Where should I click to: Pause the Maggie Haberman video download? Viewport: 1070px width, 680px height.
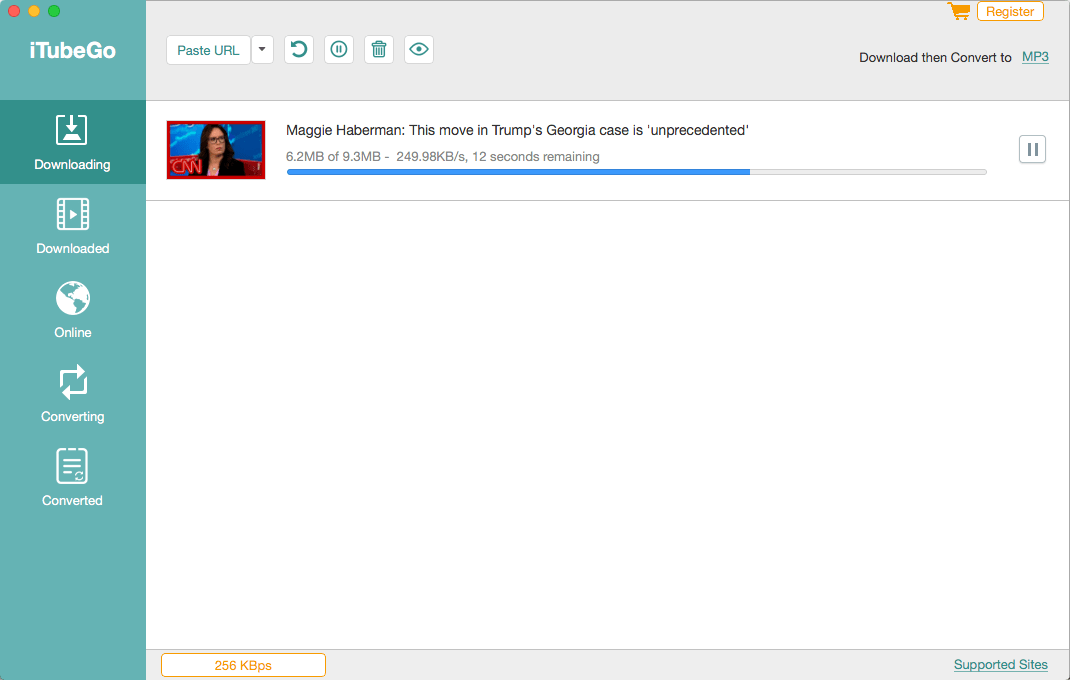[1032, 150]
